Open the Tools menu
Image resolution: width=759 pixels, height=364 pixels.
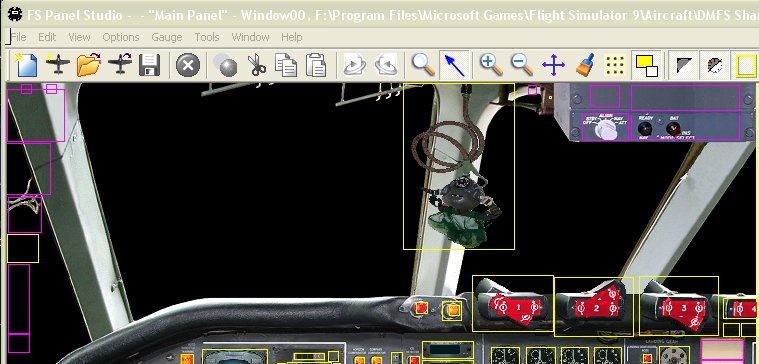207,37
